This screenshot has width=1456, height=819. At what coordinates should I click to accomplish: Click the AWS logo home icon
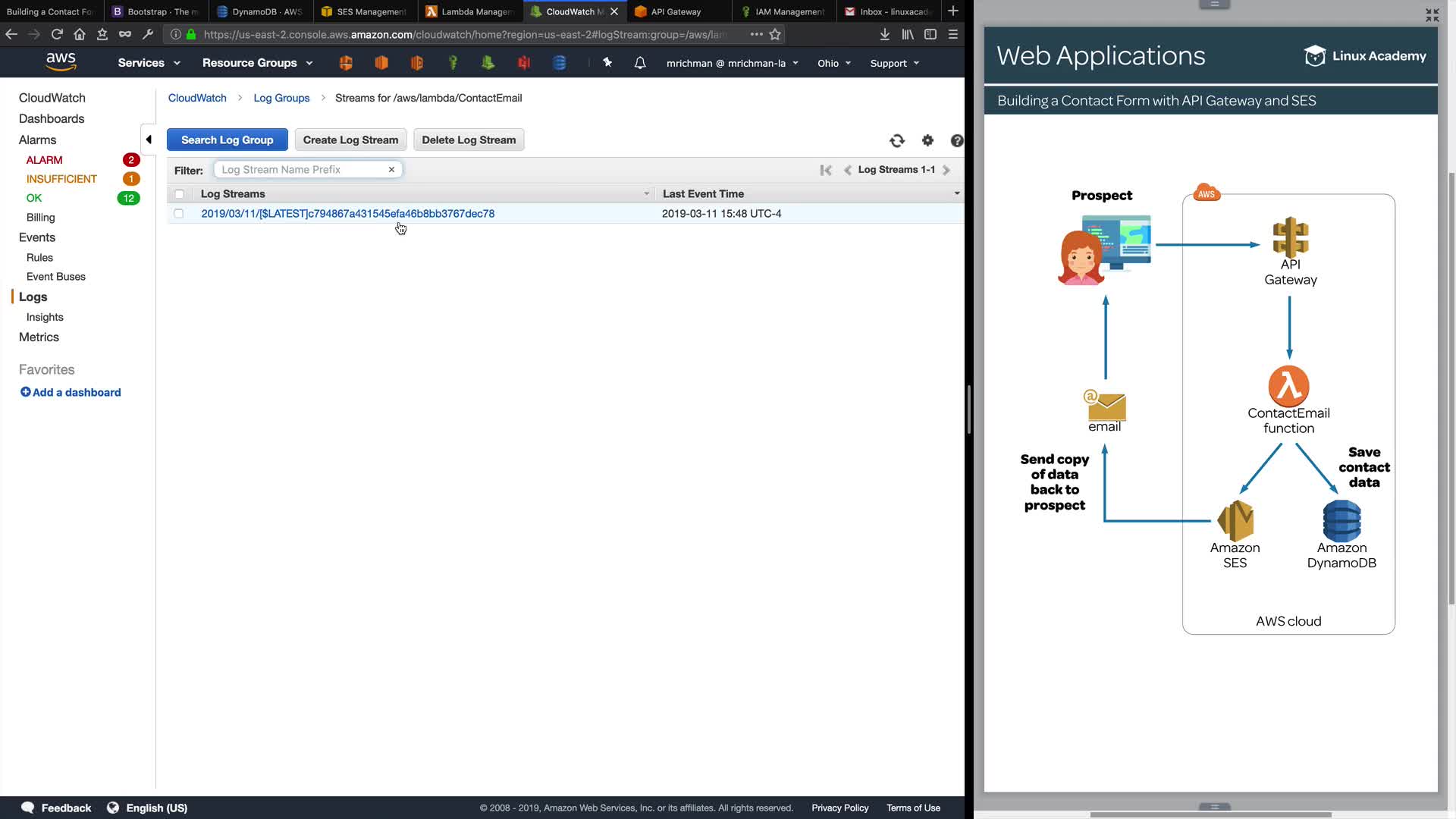click(61, 62)
